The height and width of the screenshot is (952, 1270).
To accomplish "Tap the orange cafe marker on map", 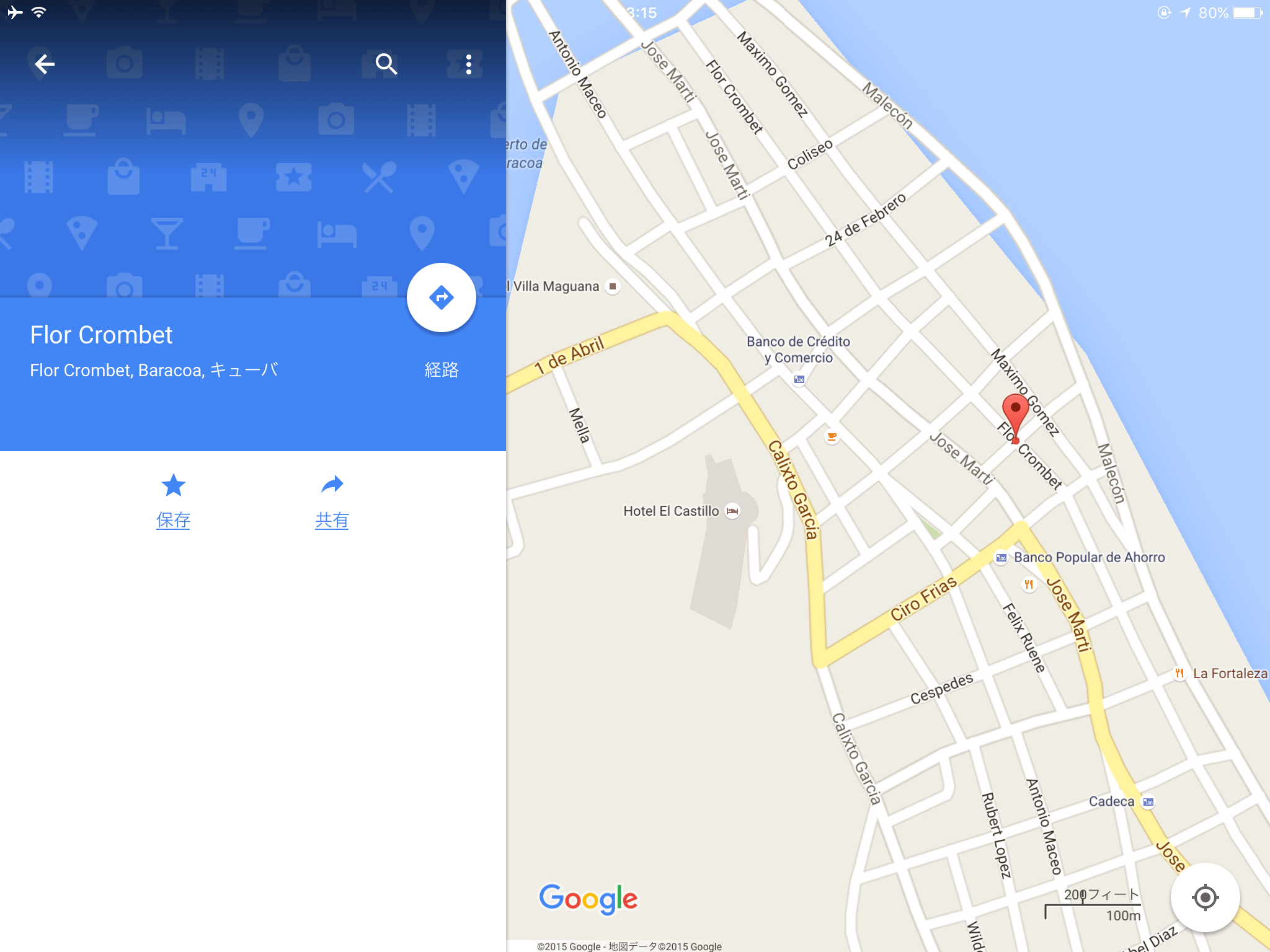I will (x=832, y=437).
